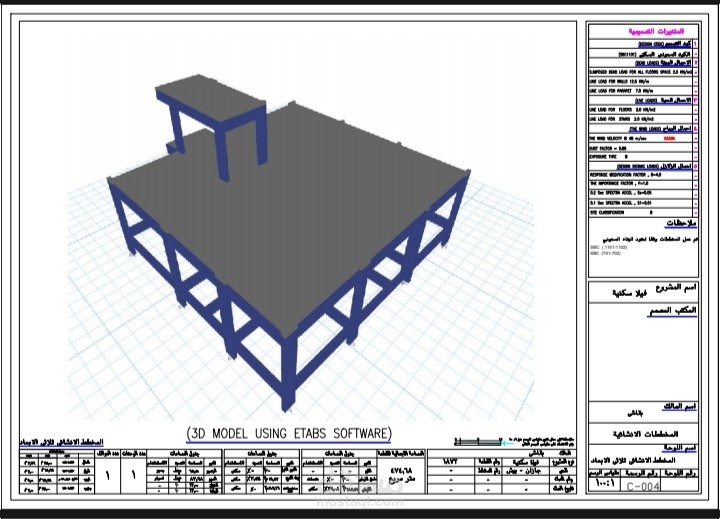The width and height of the screenshot is (720, 519).
Task: Click "فيلا سكنية" under the project name
Action: [630, 293]
